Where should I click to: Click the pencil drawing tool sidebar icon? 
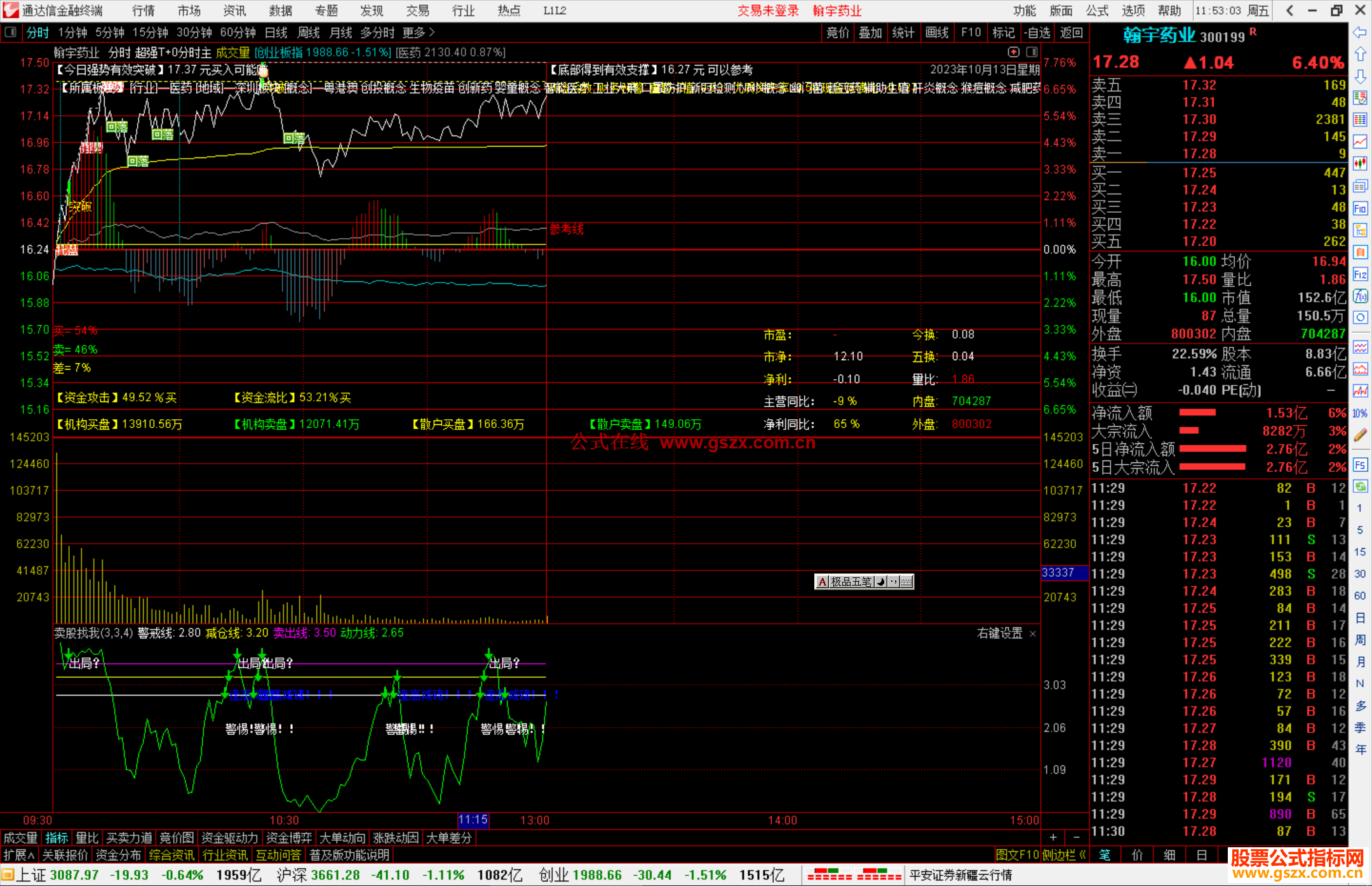tap(1360, 435)
